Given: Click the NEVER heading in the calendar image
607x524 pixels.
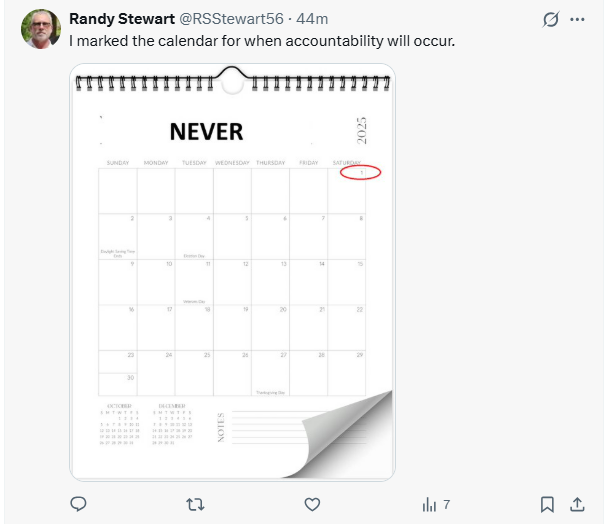Looking at the screenshot, I should click(206, 131).
